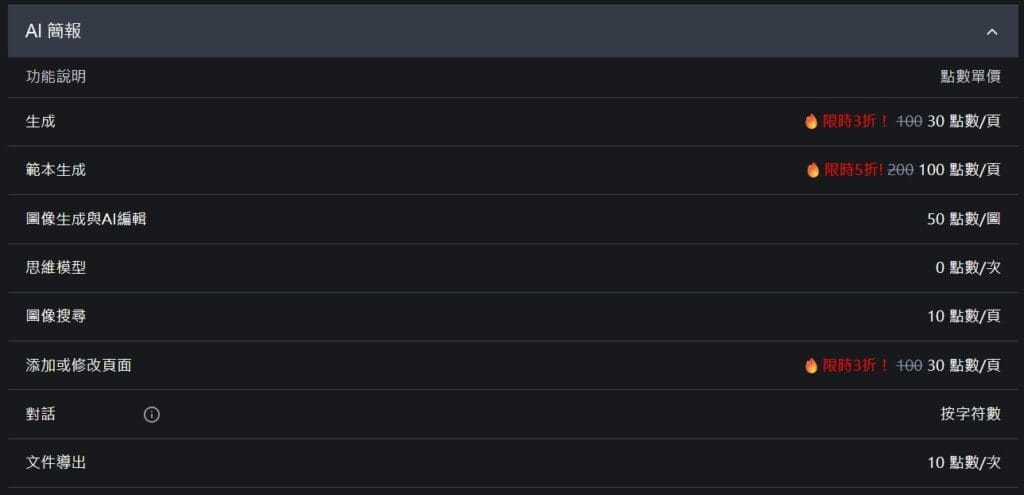The width and height of the screenshot is (1024, 495).
Task: Click the 限時5折 promotion text
Action: (853, 170)
